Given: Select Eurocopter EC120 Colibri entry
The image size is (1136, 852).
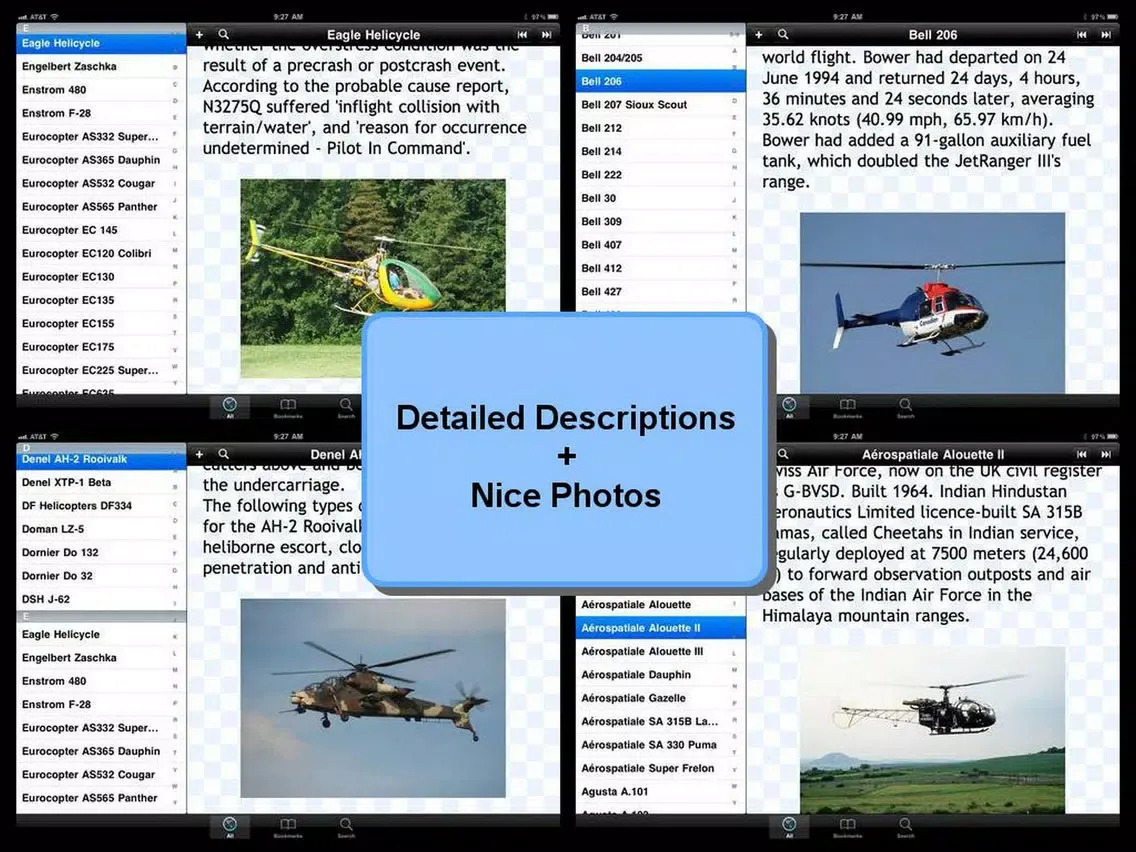Looking at the screenshot, I should pos(101,253).
